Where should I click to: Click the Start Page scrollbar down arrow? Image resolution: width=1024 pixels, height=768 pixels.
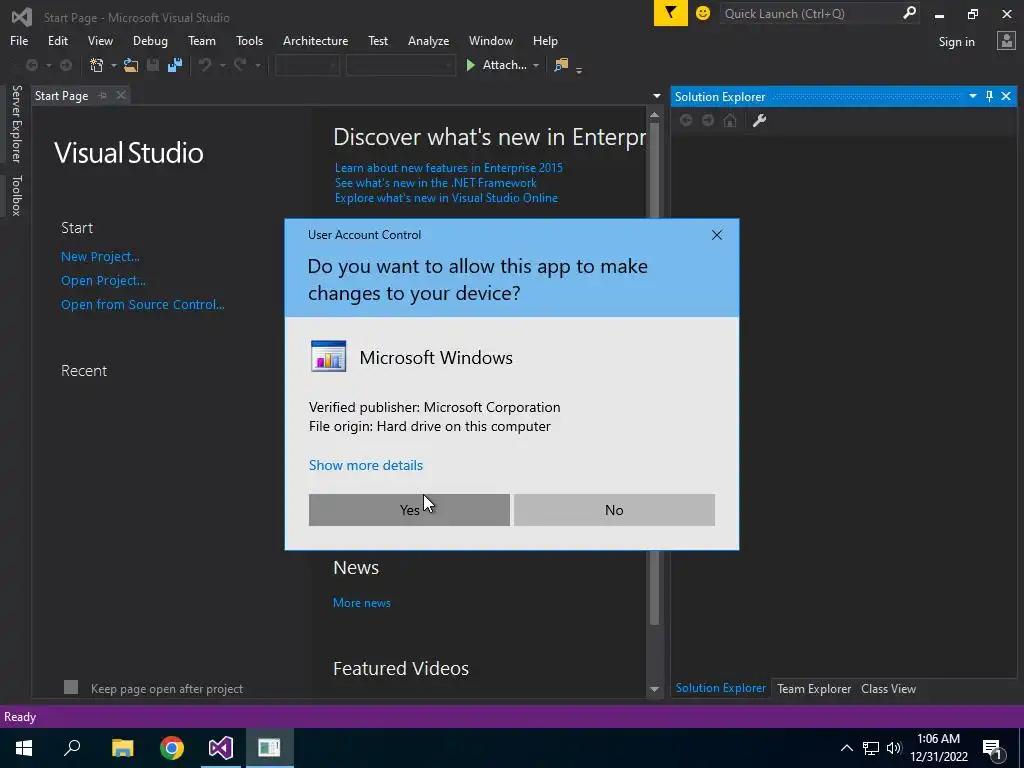[654, 689]
